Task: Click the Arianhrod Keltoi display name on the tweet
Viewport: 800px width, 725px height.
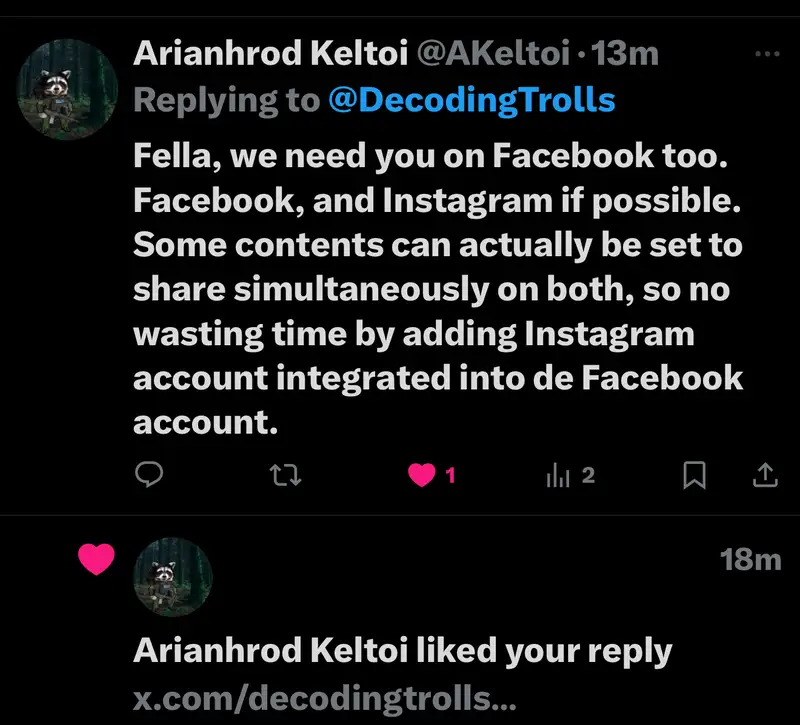Action: click(269, 54)
